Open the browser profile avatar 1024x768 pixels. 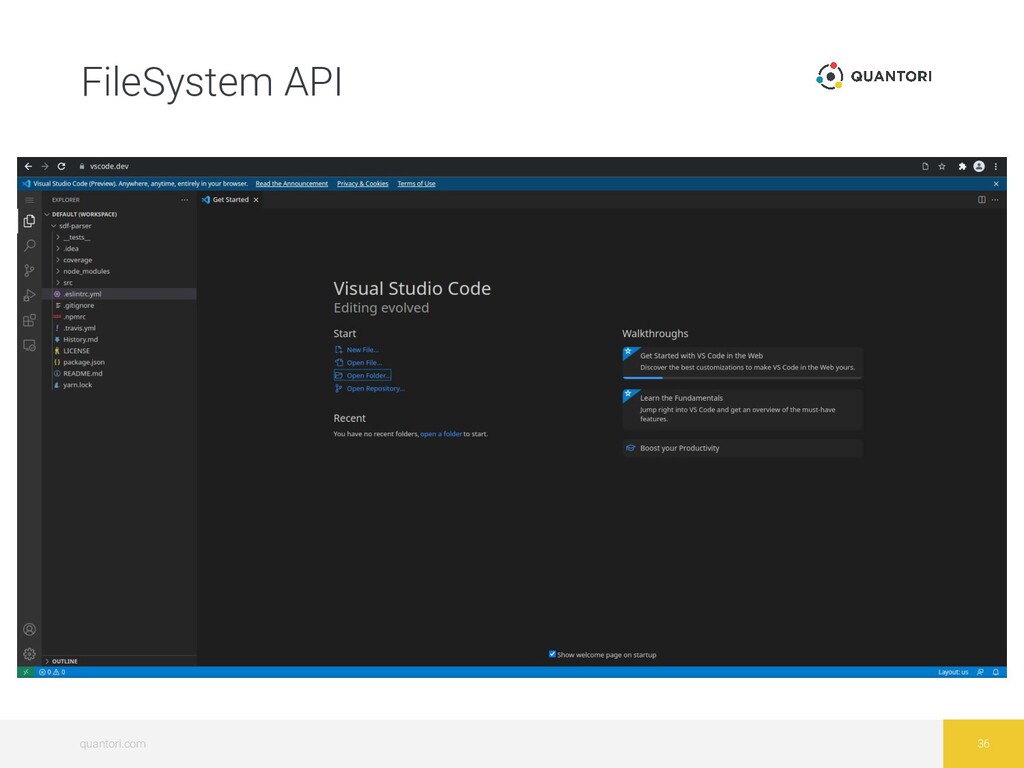point(979,167)
